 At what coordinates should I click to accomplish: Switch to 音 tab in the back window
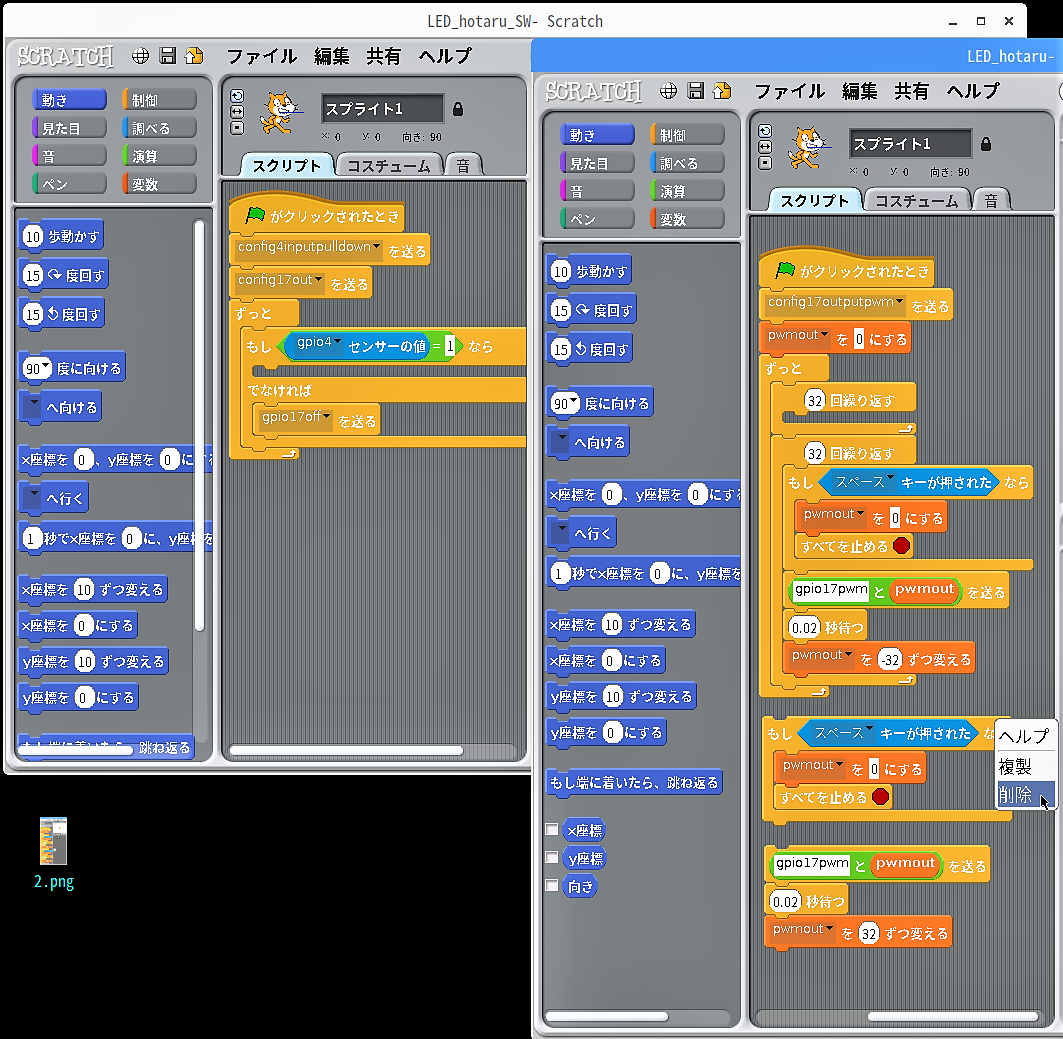click(x=463, y=166)
